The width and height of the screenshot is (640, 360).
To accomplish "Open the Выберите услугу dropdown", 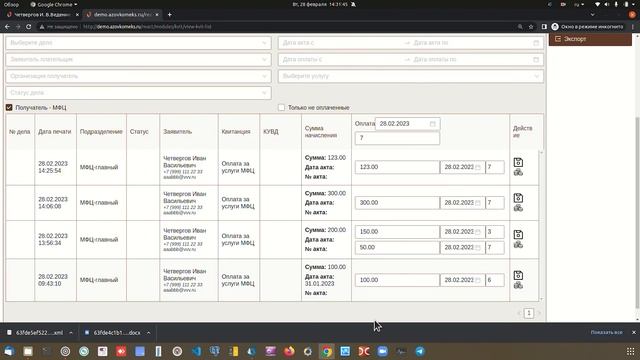I will [411, 76].
